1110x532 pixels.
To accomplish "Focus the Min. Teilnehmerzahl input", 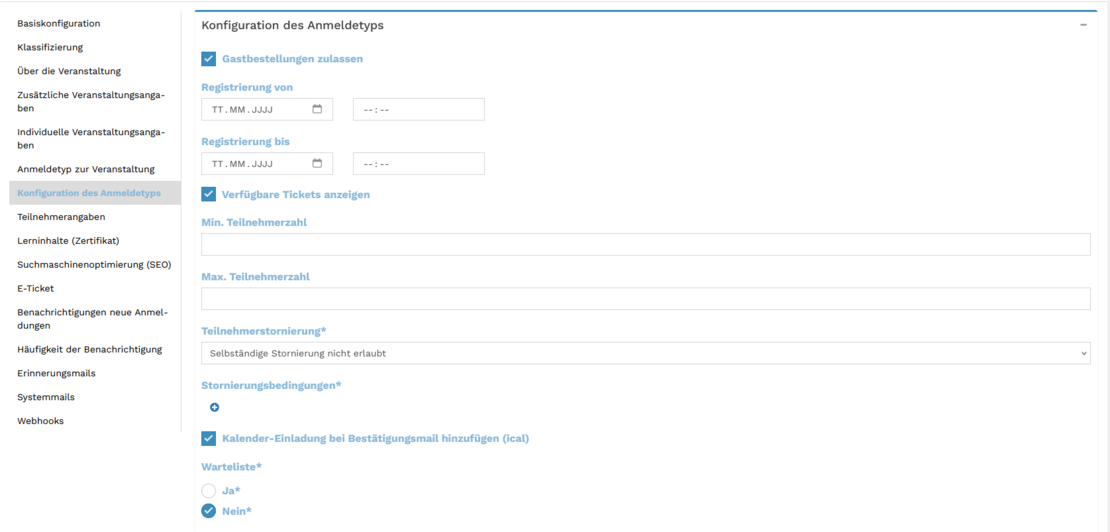I will pyautogui.click(x=646, y=244).
